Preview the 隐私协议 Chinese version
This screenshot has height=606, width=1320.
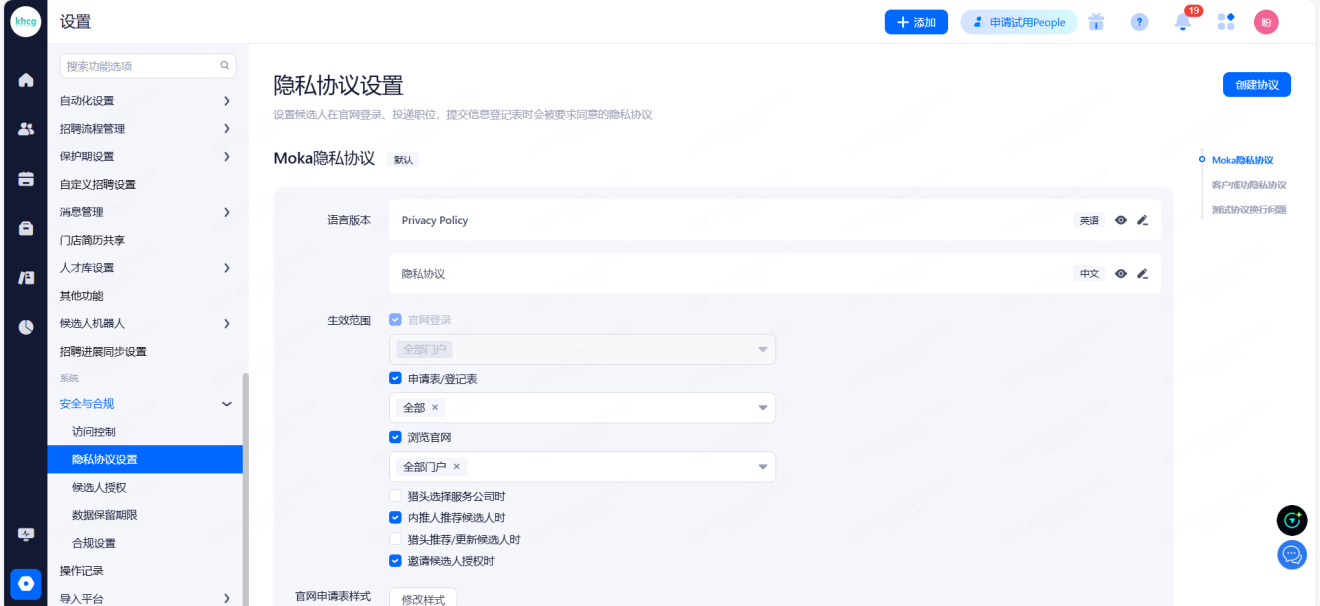pyautogui.click(x=1121, y=273)
